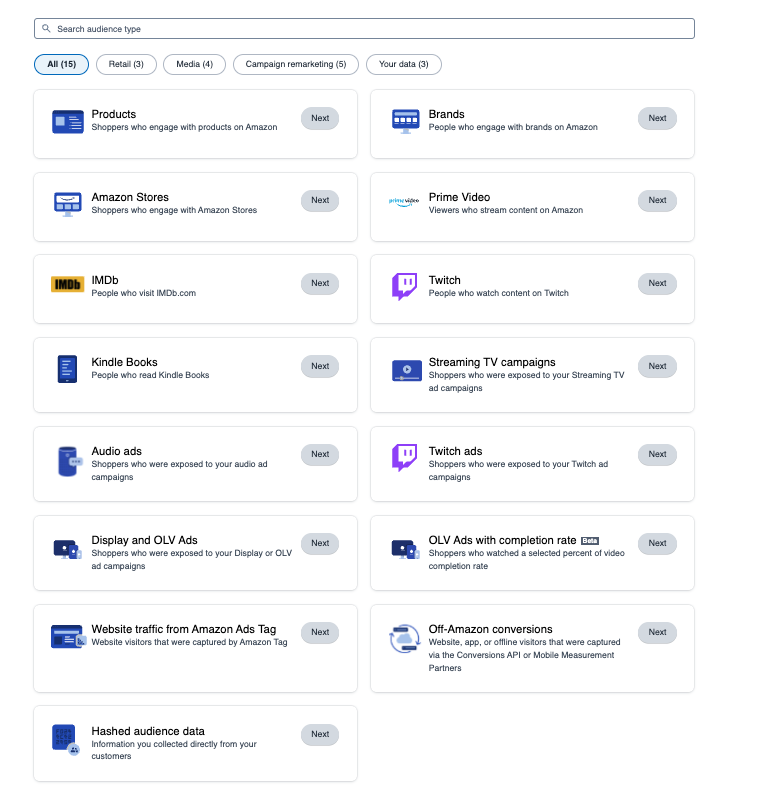The width and height of the screenshot is (766, 796).
Task: Click the "Prime Video" title text
Action: pyautogui.click(x=459, y=197)
